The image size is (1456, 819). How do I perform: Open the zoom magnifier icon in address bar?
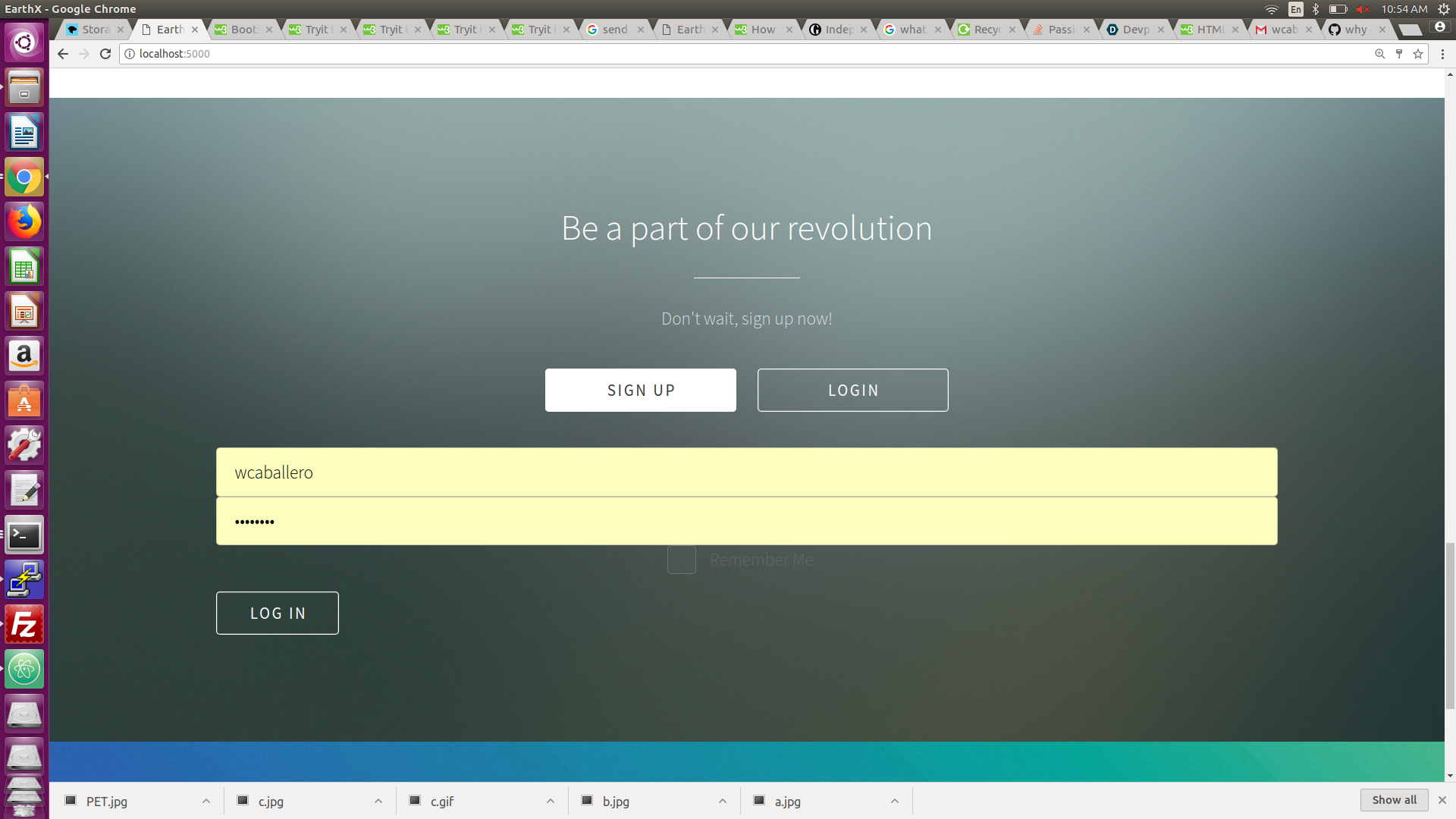point(1380,54)
